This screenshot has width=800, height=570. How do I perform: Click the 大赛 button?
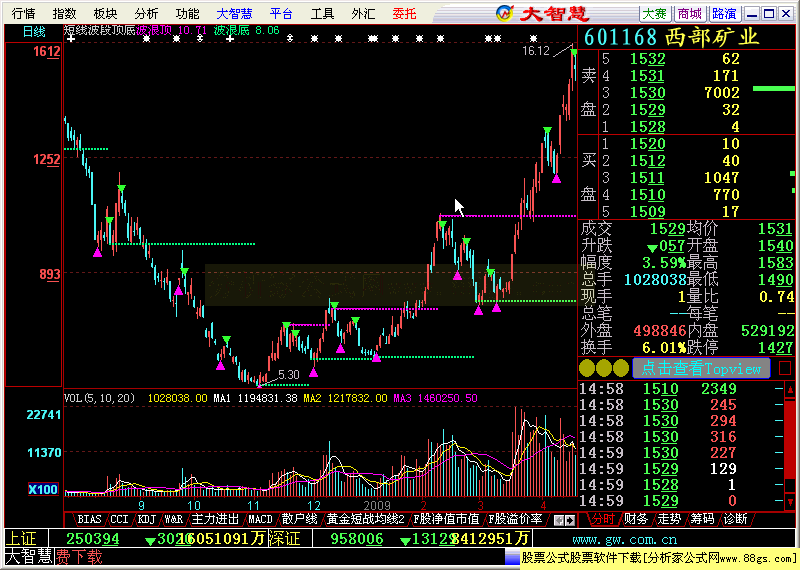(655, 13)
